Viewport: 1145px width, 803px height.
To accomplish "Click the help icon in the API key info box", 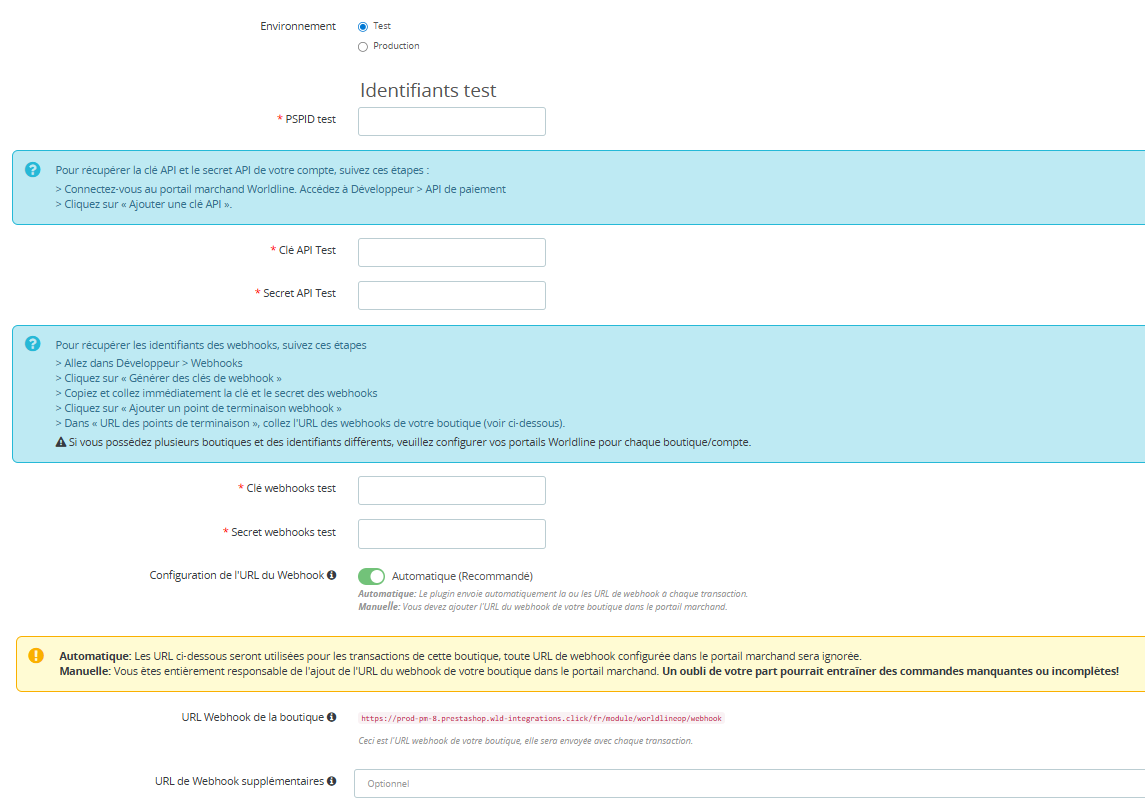I will point(33,170).
